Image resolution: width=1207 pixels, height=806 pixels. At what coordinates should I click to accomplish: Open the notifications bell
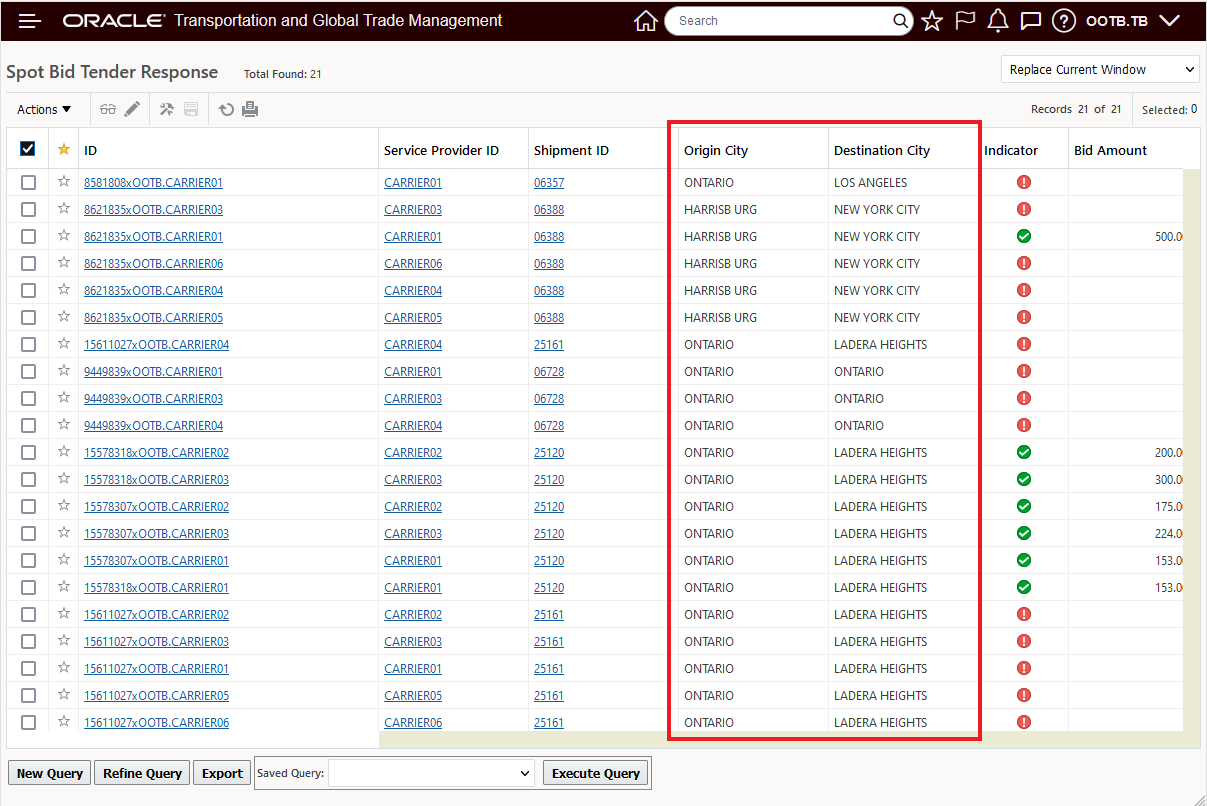click(x=997, y=21)
